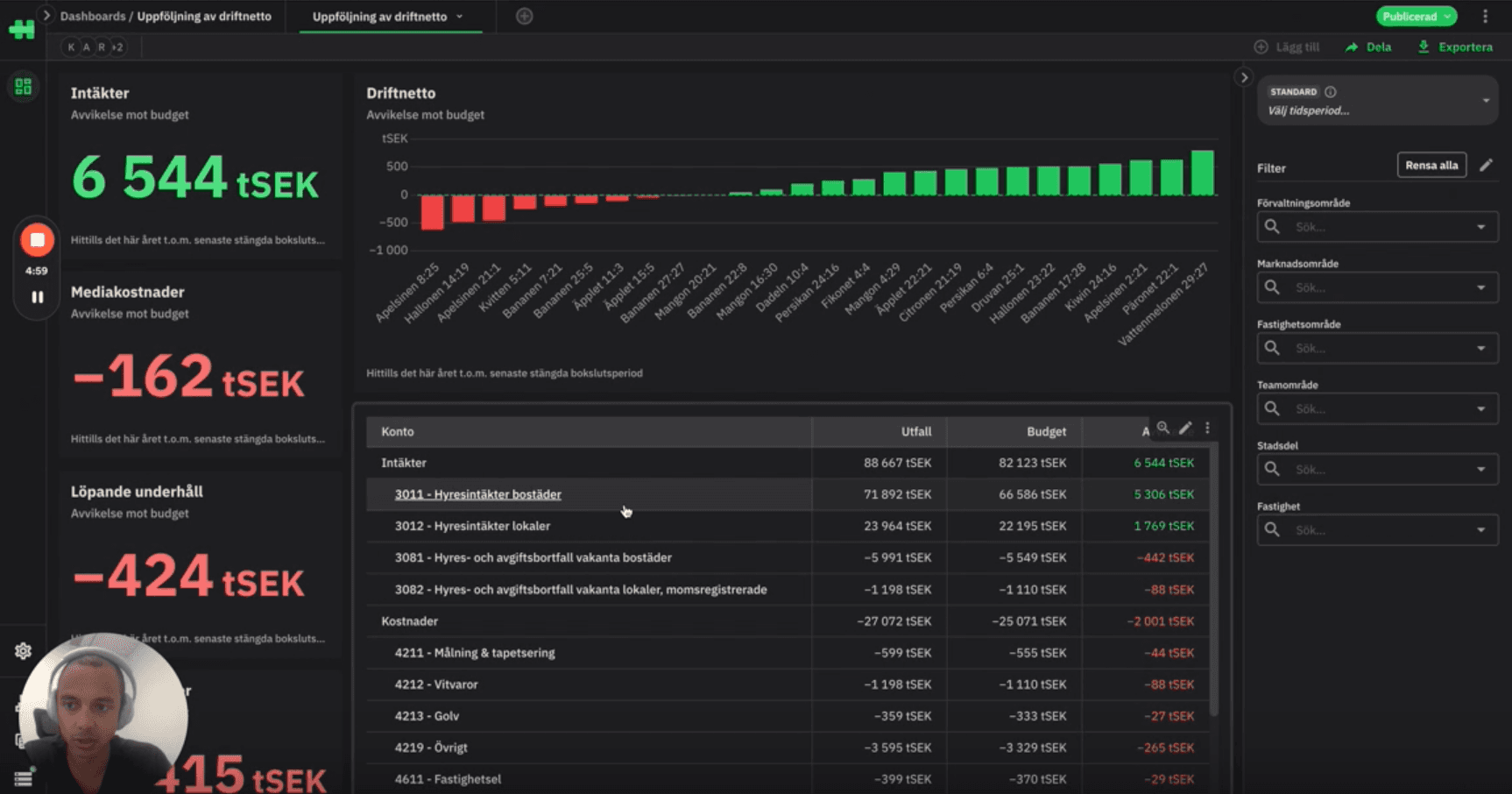Click the Lägg till label
The height and width of the screenshot is (794, 1512).
(x=1298, y=46)
